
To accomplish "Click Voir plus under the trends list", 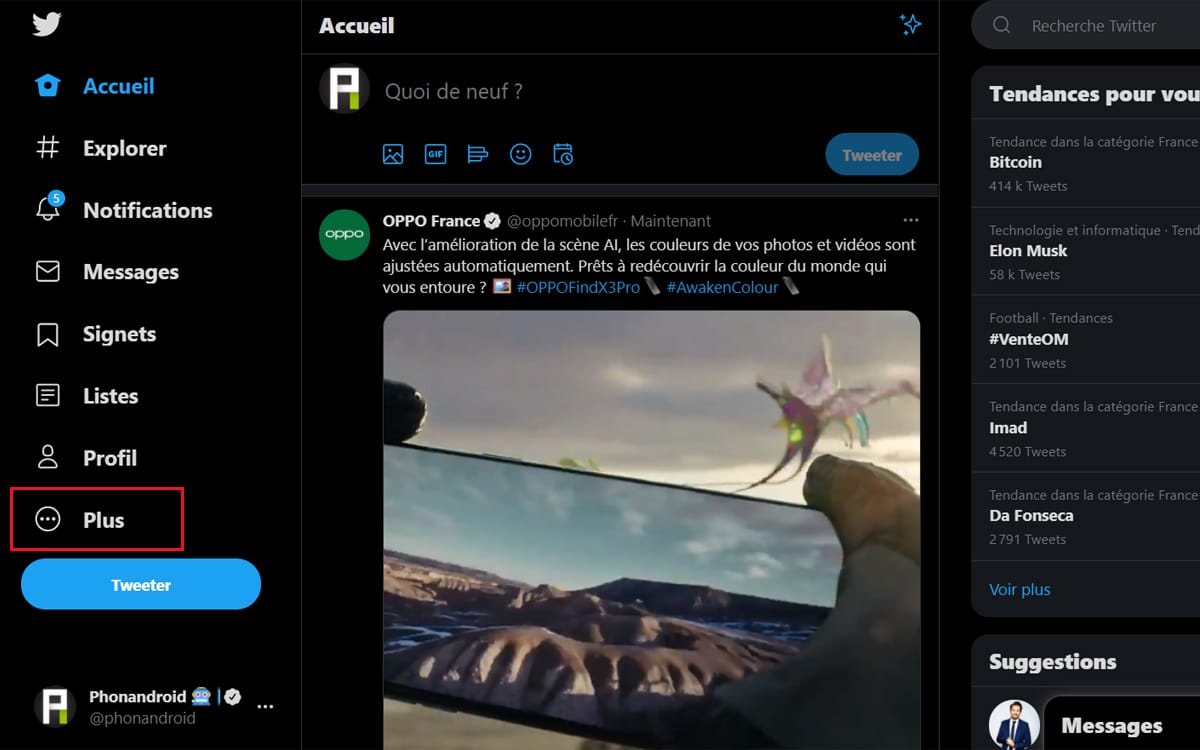I will pyautogui.click(x=1019, y=589).
